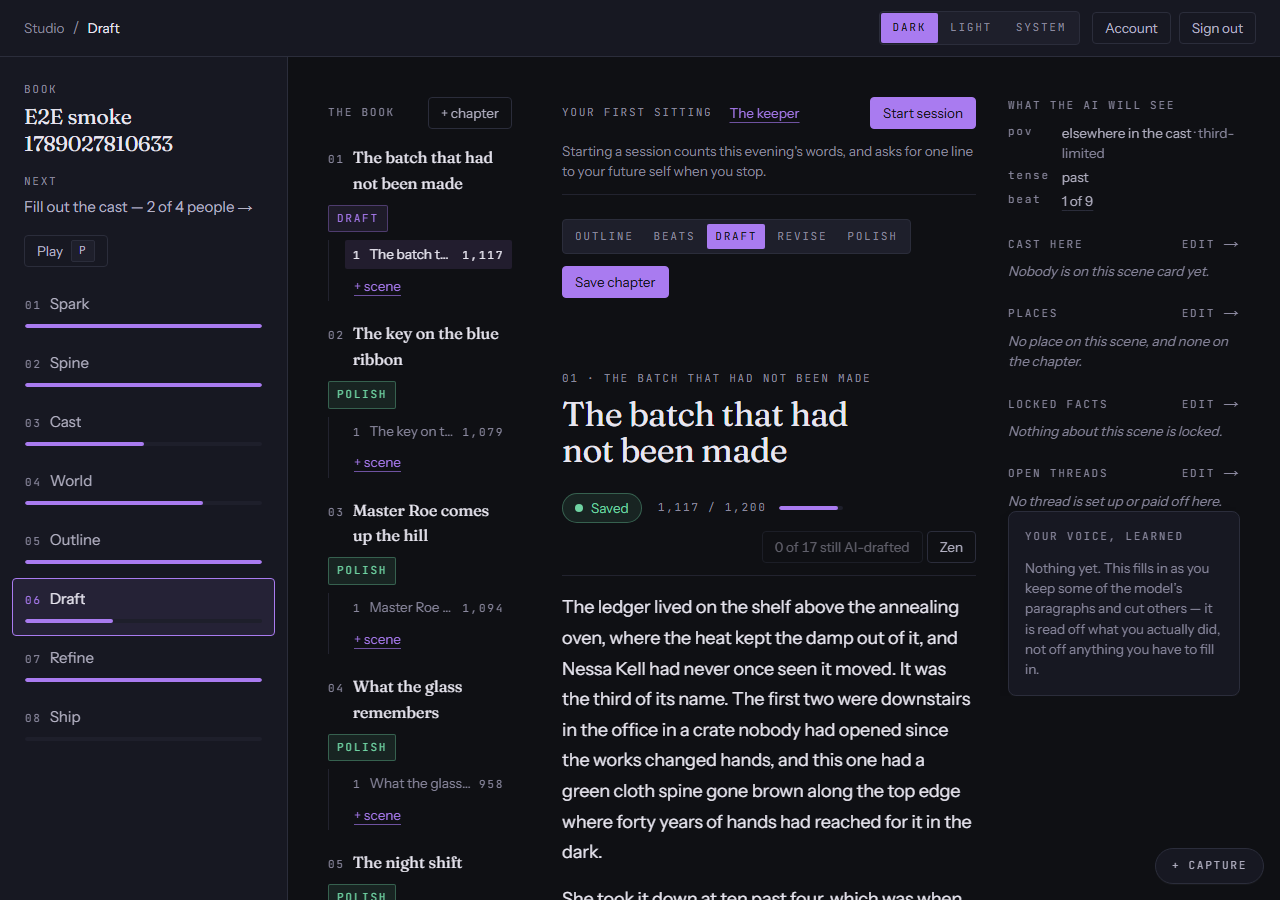Image resolution: width=1280 pixels, height=900 pixels.
Task: Edit Cast here section
Action: click(x=1210, y=244)
